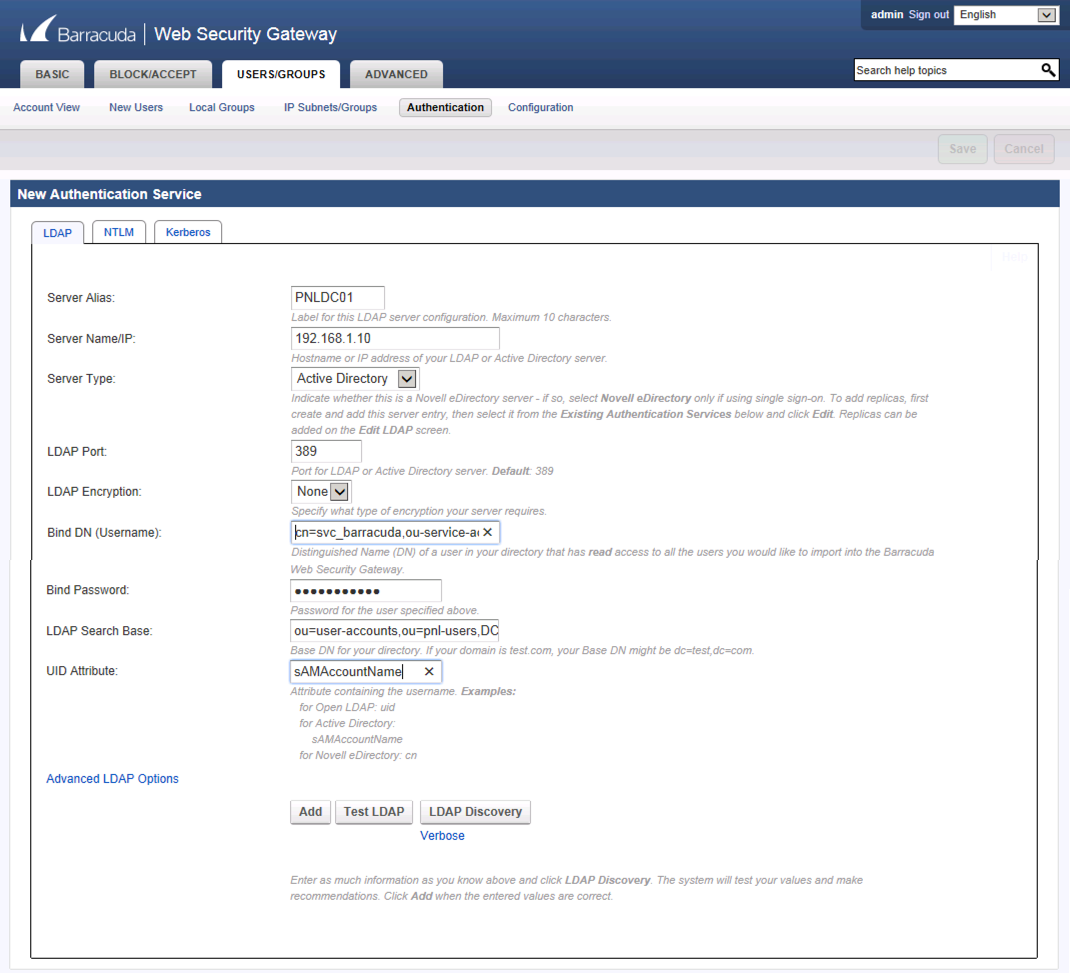Click the Save button
This screenshot has height=973, width=1070.
click(x=963, y=149)
